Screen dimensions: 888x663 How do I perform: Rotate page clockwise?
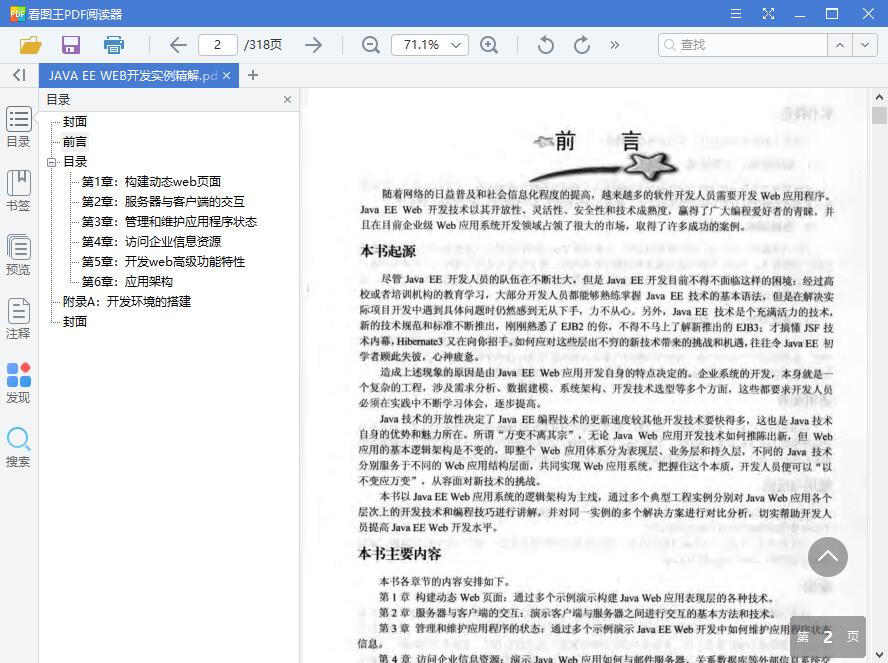click(x=582, y=45)
